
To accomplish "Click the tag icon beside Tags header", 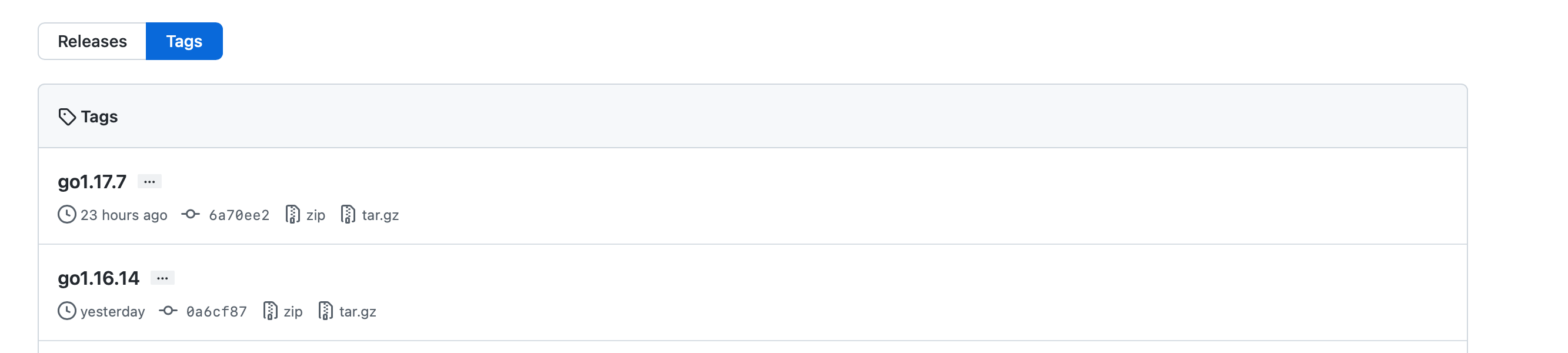I will point(67,116).
